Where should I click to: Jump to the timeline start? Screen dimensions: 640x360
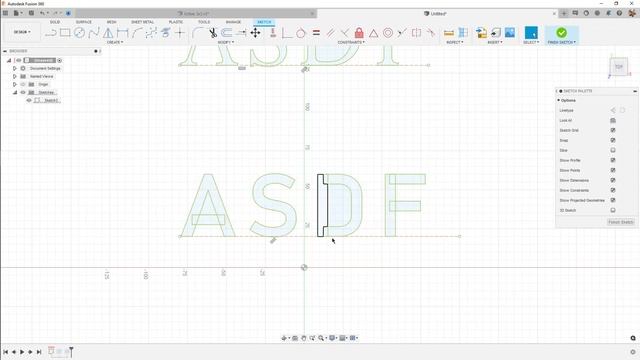[x=5, y=352]
